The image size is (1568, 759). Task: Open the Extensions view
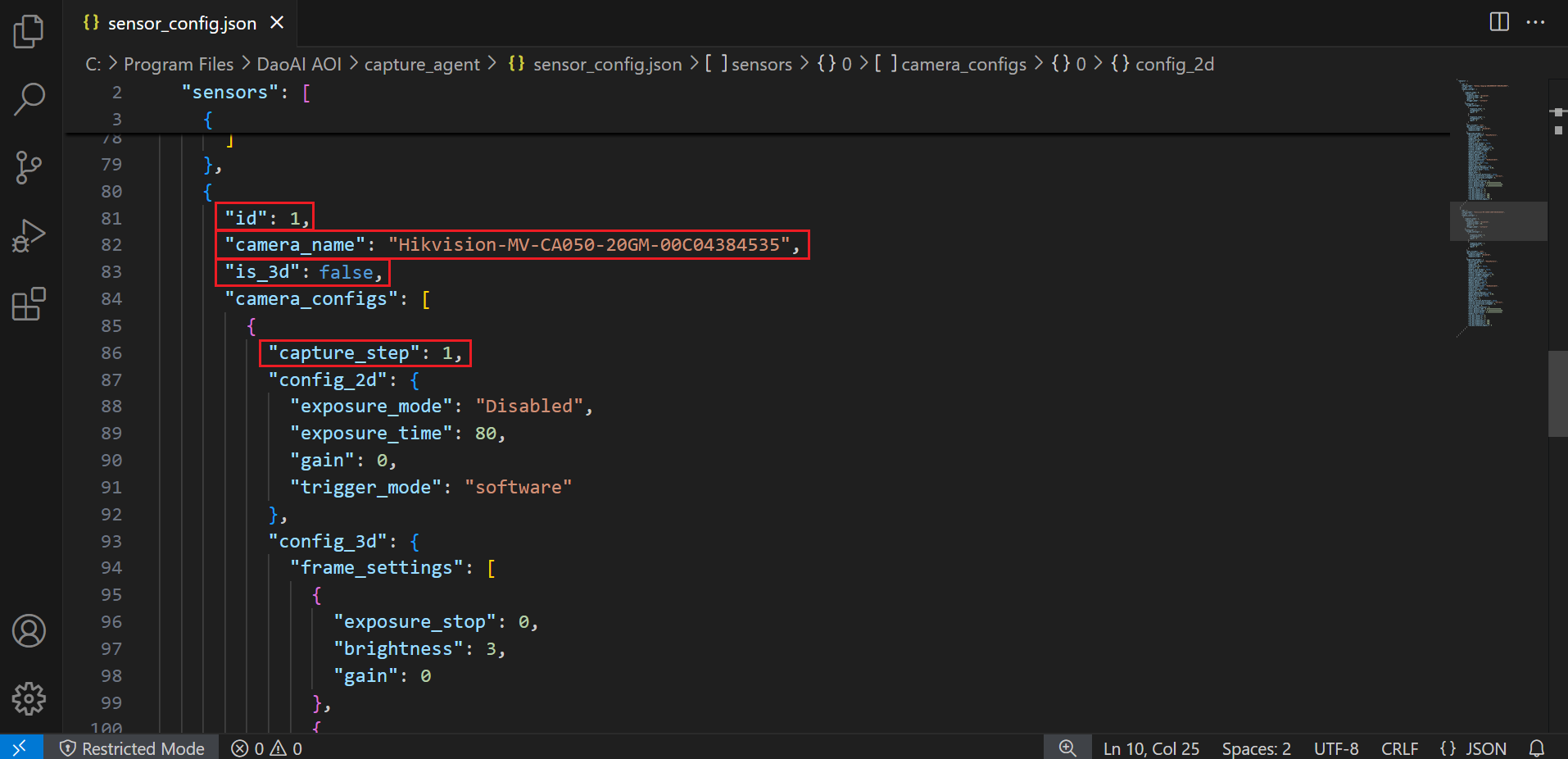[x=29, y=304]
